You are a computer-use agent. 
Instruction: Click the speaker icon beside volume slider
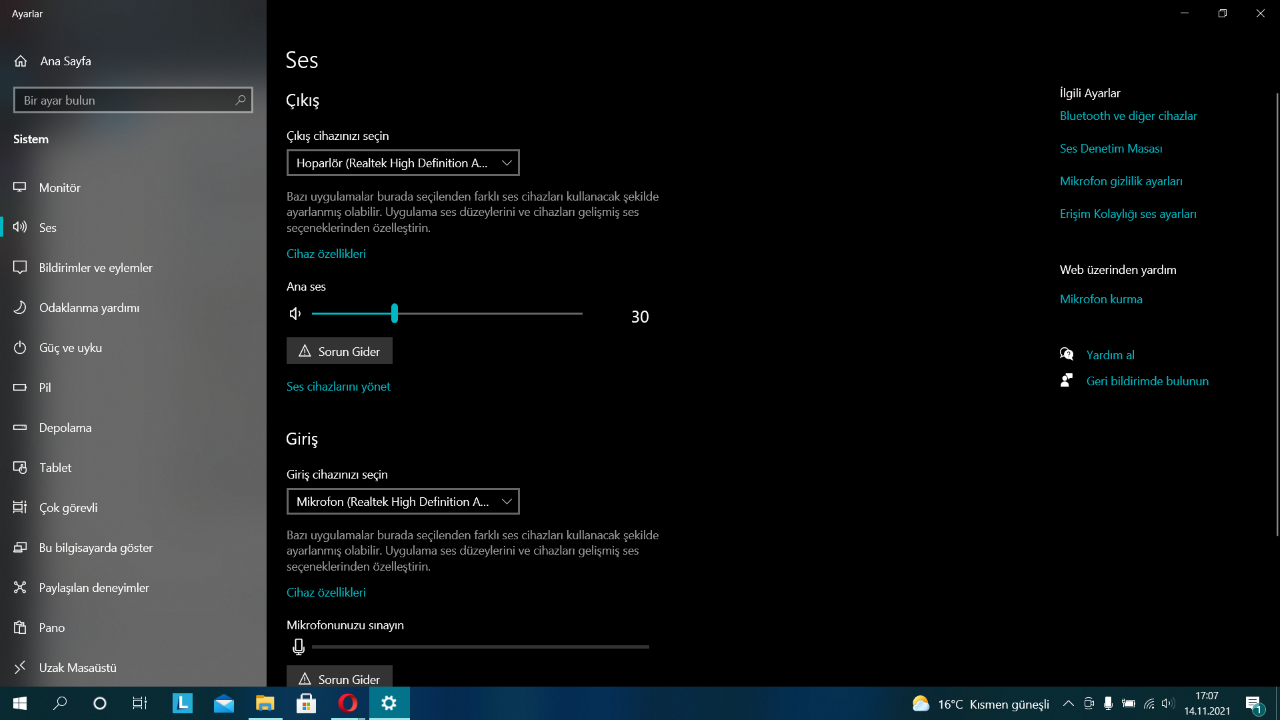pos(295,314)
